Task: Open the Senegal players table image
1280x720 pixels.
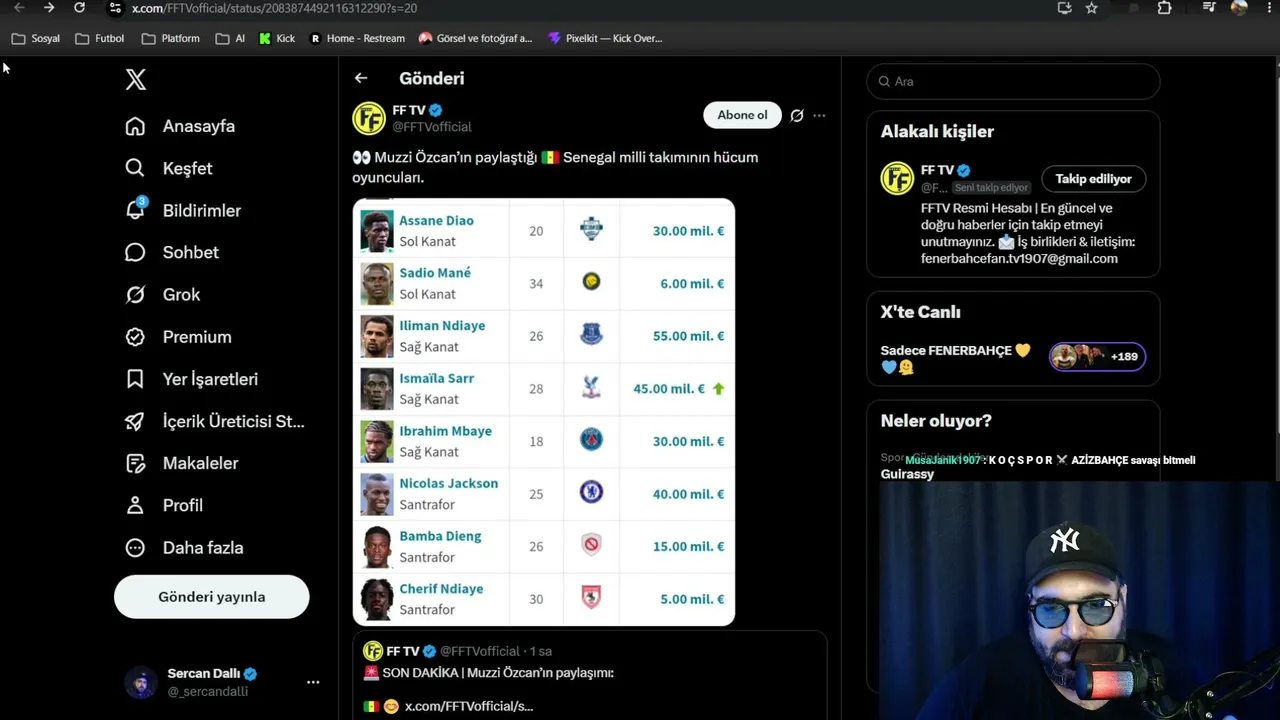Action: coord(544,412)
